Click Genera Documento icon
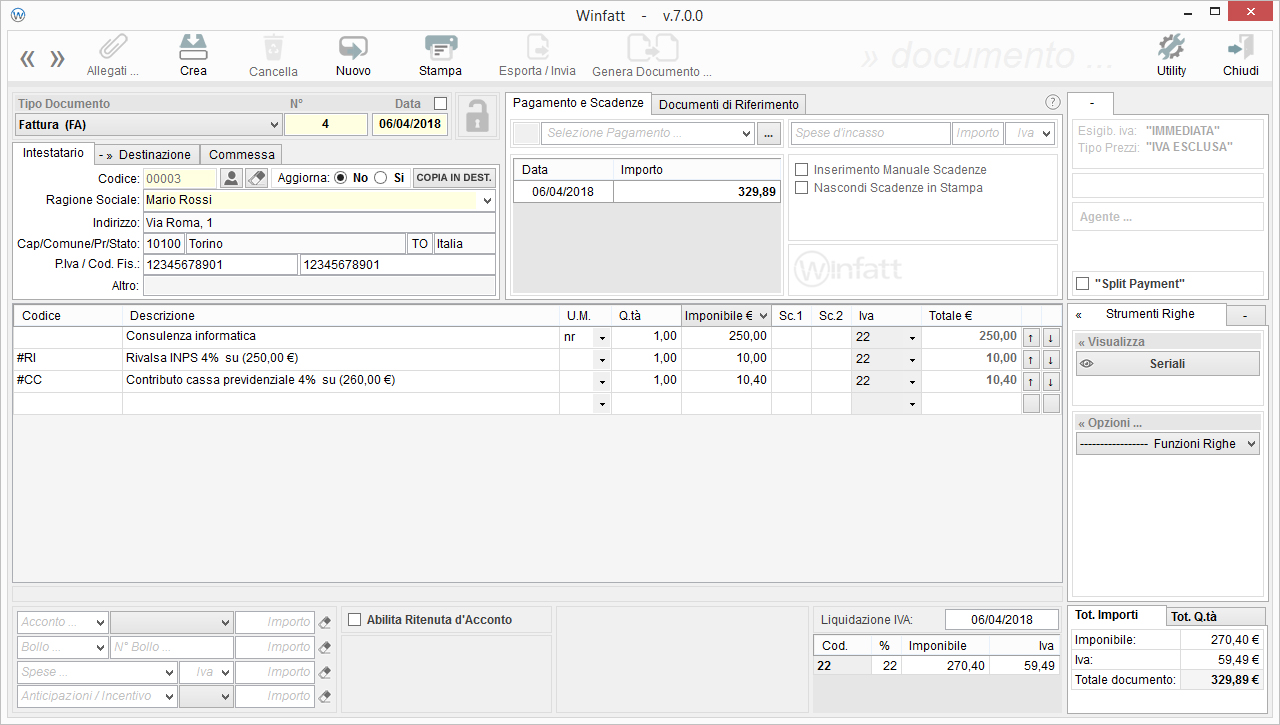Screen dimensions: 1280x725 point(652,48)
